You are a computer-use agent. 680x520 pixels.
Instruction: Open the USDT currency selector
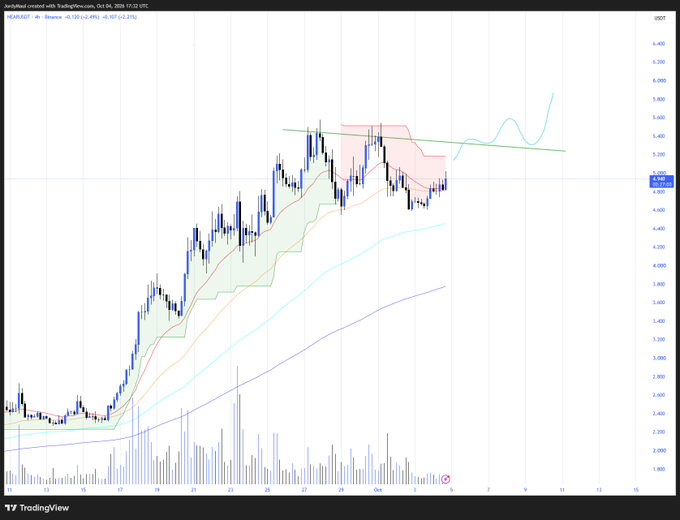[660, 18]
